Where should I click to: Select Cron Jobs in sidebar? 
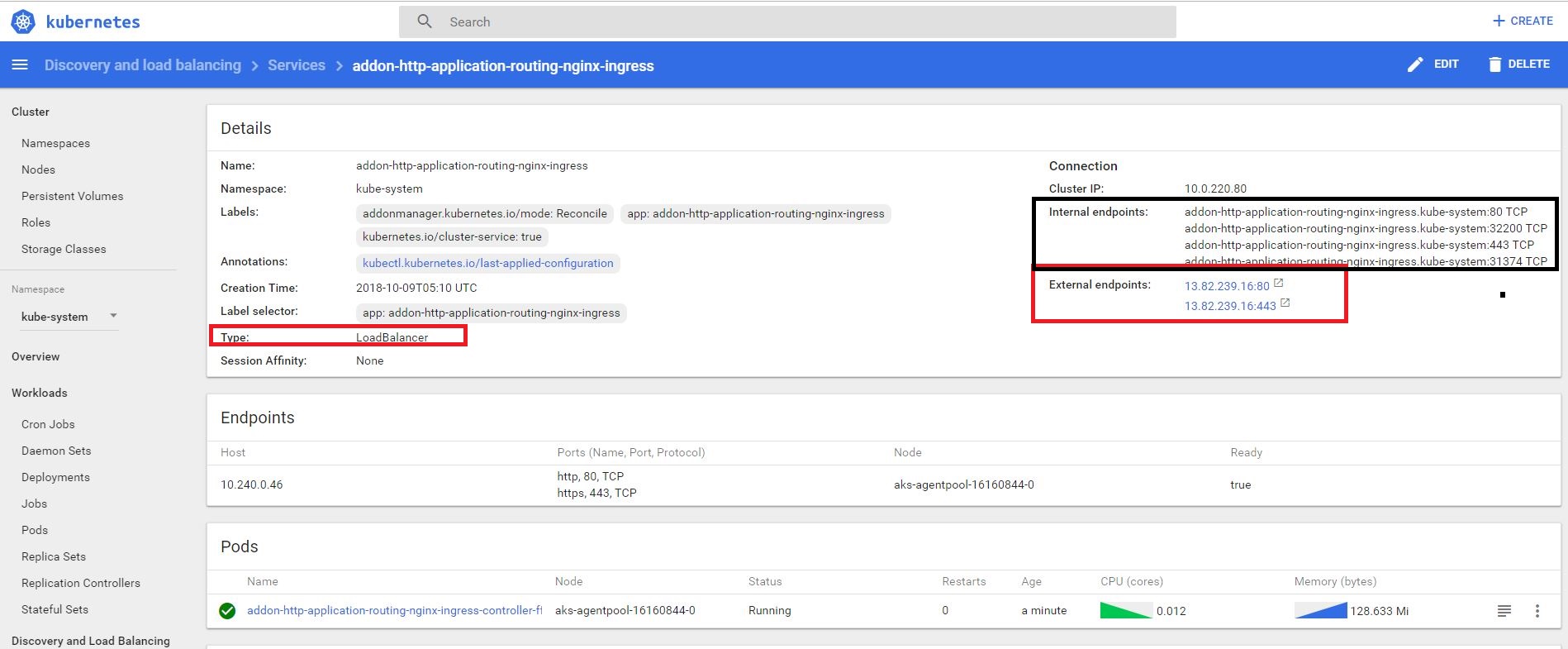[48, 424]
